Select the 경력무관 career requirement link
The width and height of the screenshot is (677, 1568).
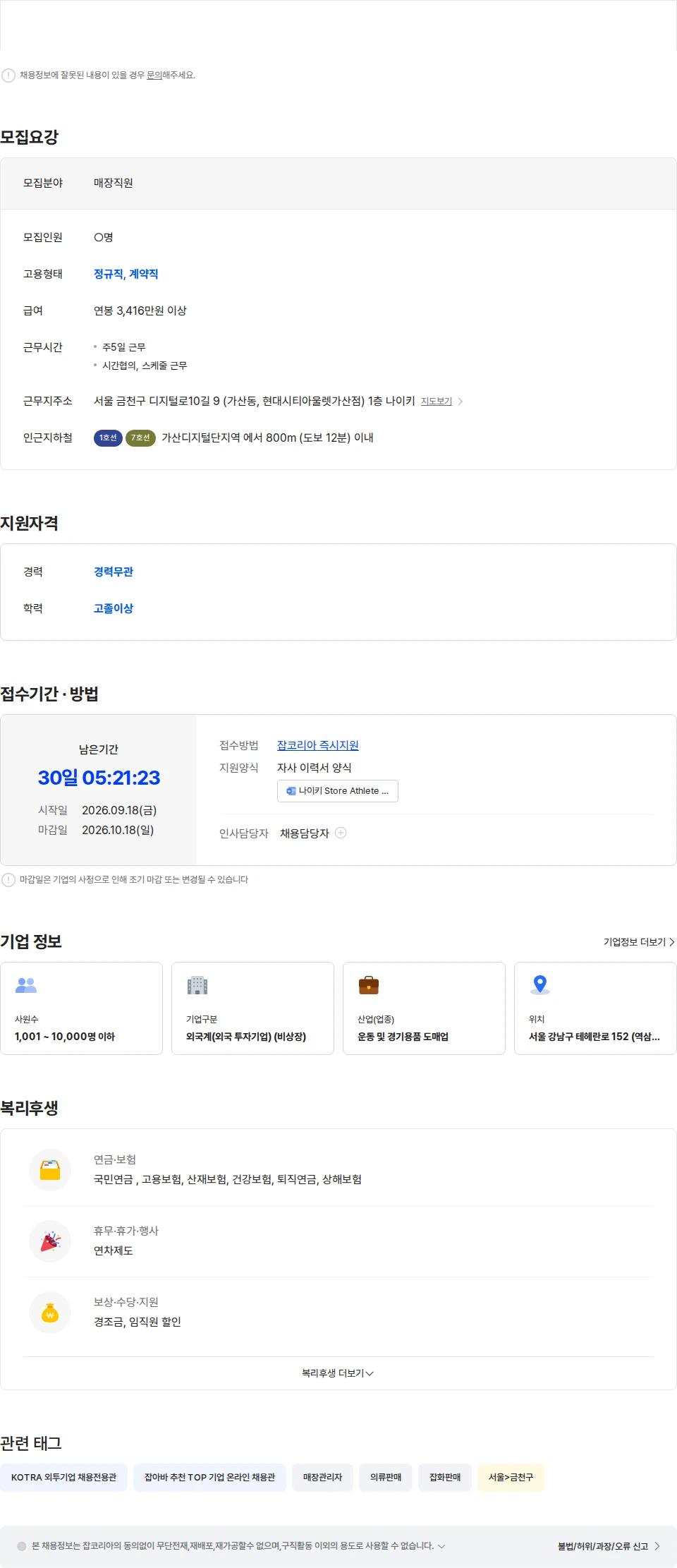pos(114,572)
